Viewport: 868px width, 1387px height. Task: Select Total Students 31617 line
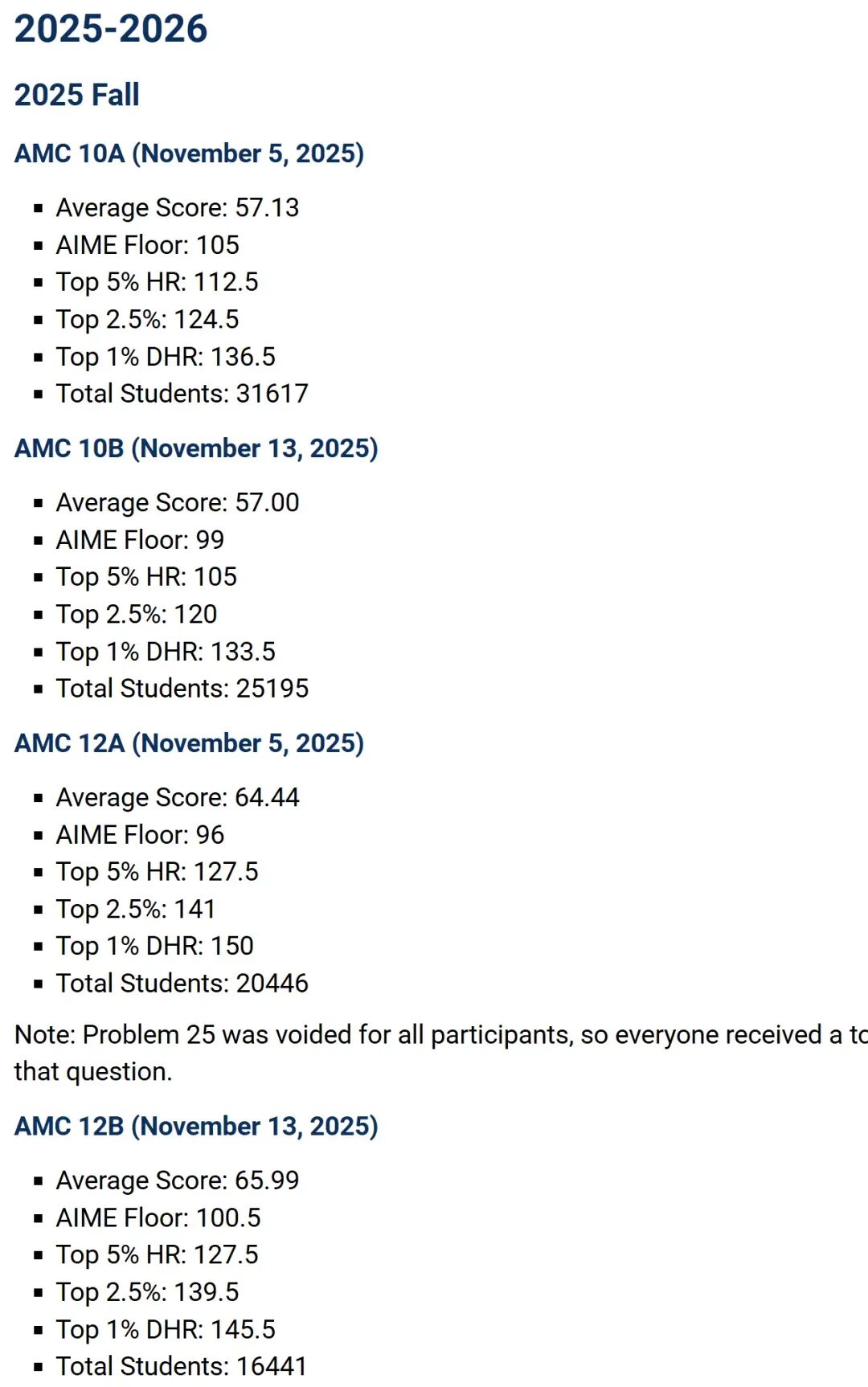182,394
